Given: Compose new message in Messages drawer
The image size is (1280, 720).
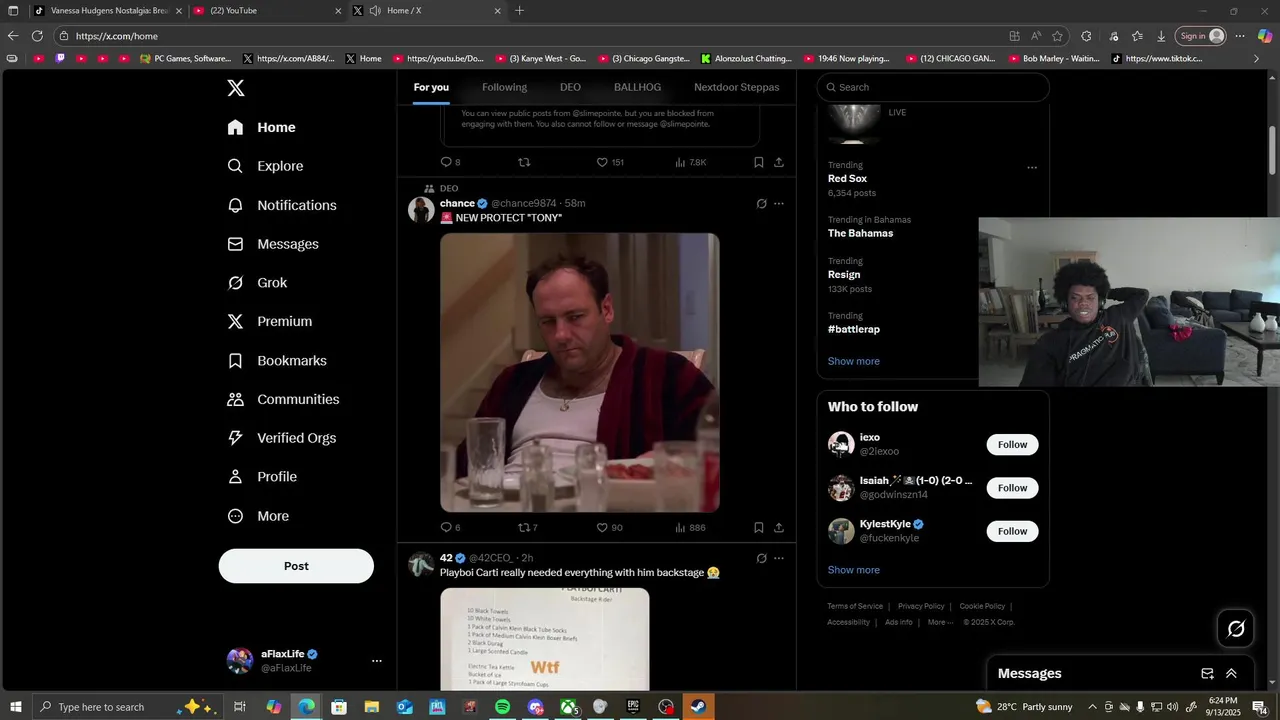Looking at the screenshot, I should pyautogui.click(x=1207, y=674).
